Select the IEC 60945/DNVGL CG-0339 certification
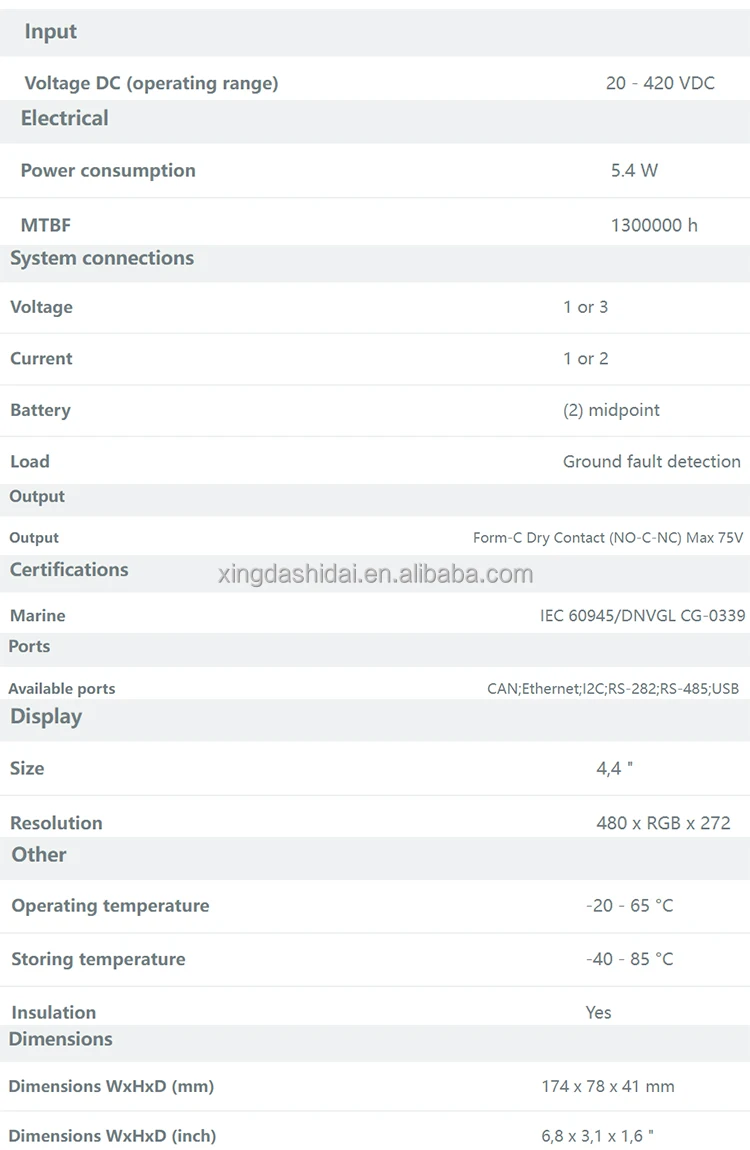 point(642,615)
